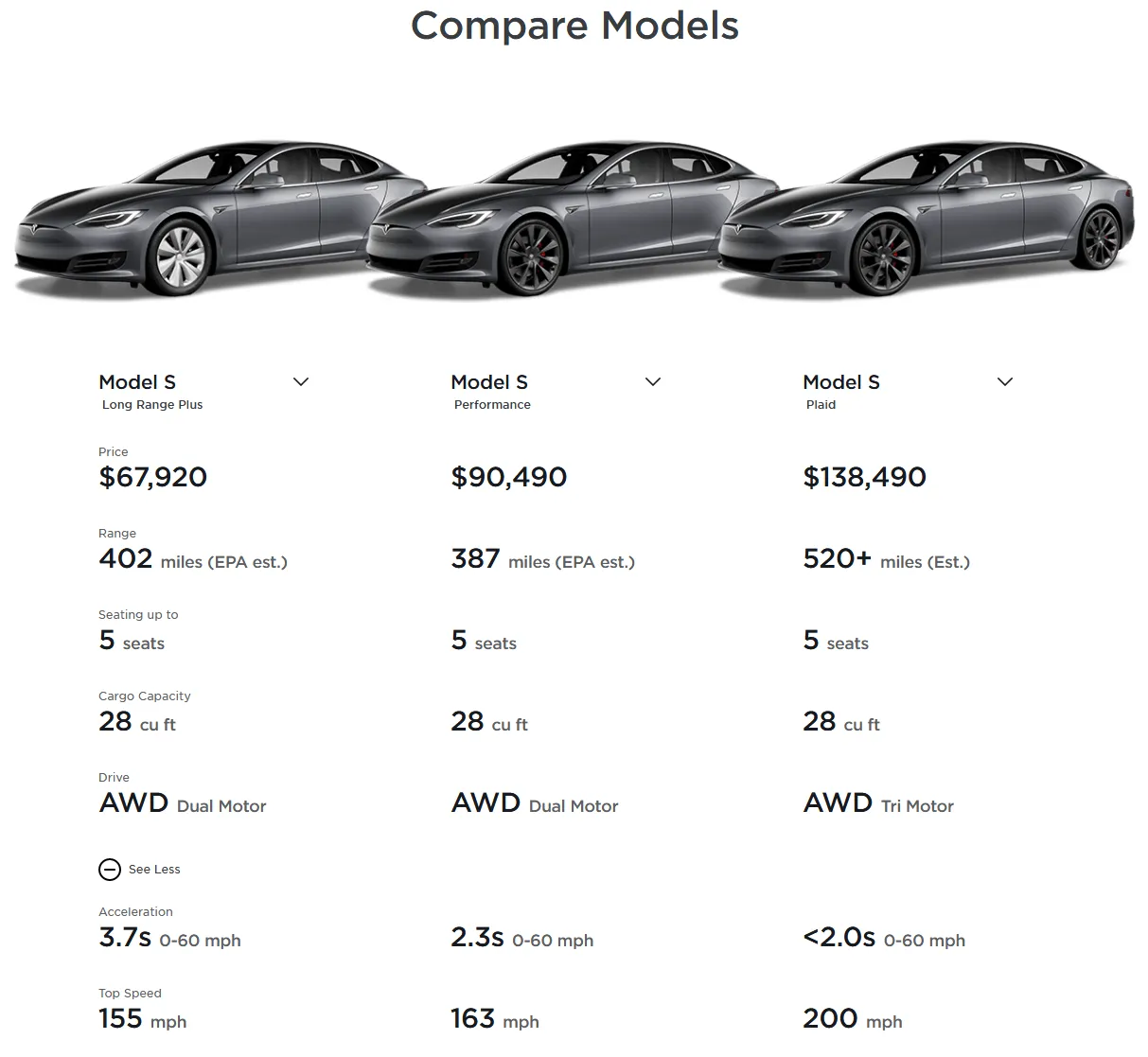Click the 402 miles EPA range value
The image size is (1148, 1057).
click(124, 558)
